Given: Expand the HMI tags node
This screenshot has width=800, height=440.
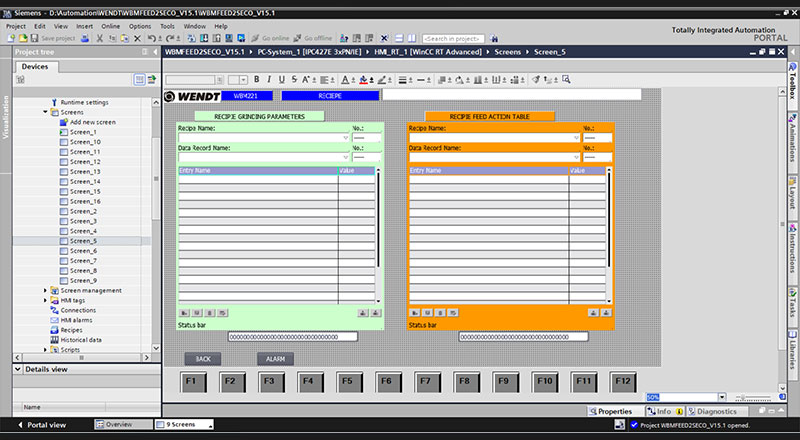Looking at the screenshot, I should click(x=45, y=300).
